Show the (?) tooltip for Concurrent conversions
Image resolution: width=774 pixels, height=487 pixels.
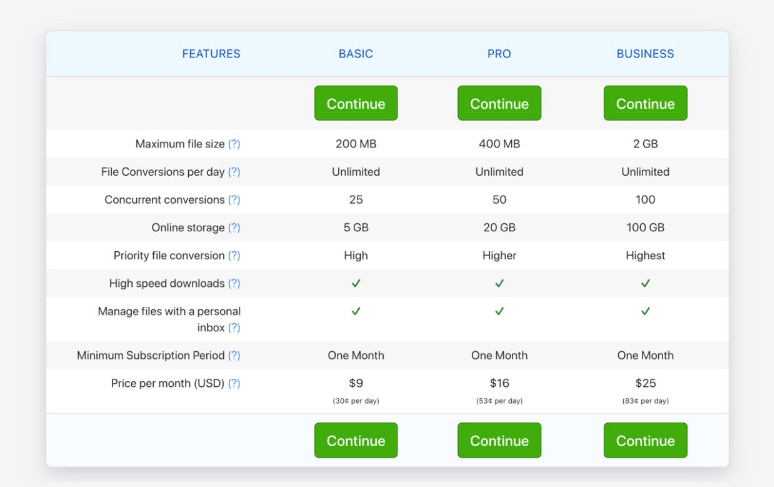234,200
